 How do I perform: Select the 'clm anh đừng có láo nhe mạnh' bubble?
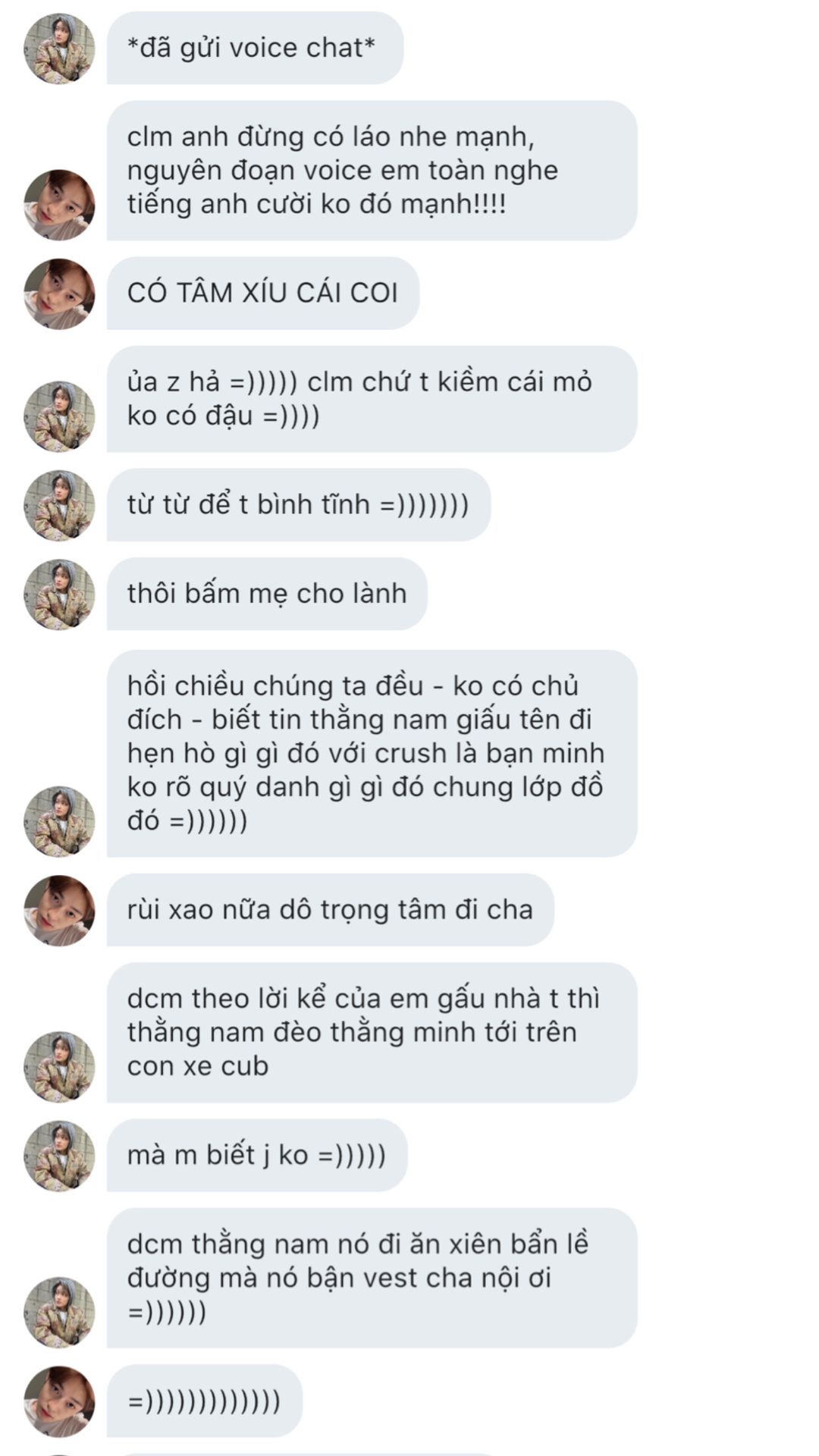click(x=372, y=171)
